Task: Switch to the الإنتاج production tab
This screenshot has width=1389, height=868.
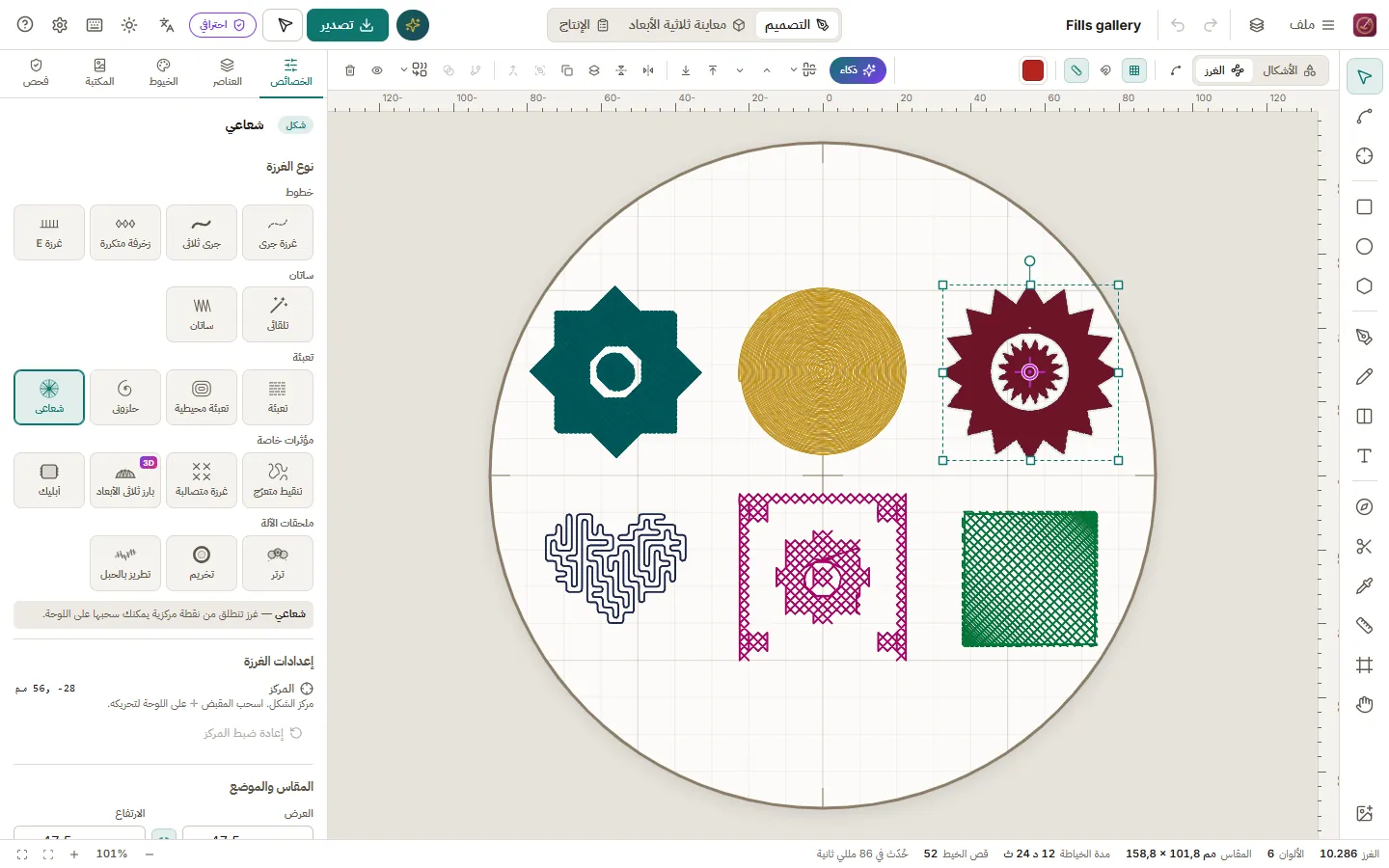Action: pos(585,25)
